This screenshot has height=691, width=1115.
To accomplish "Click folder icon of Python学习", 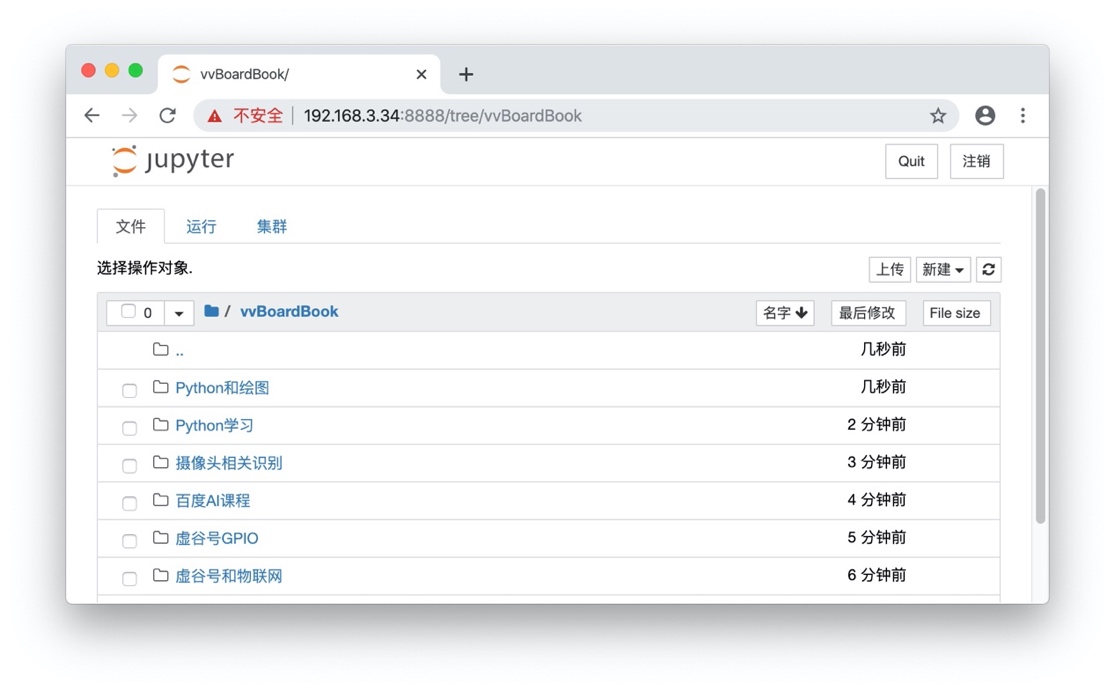I will click(161, 424).
